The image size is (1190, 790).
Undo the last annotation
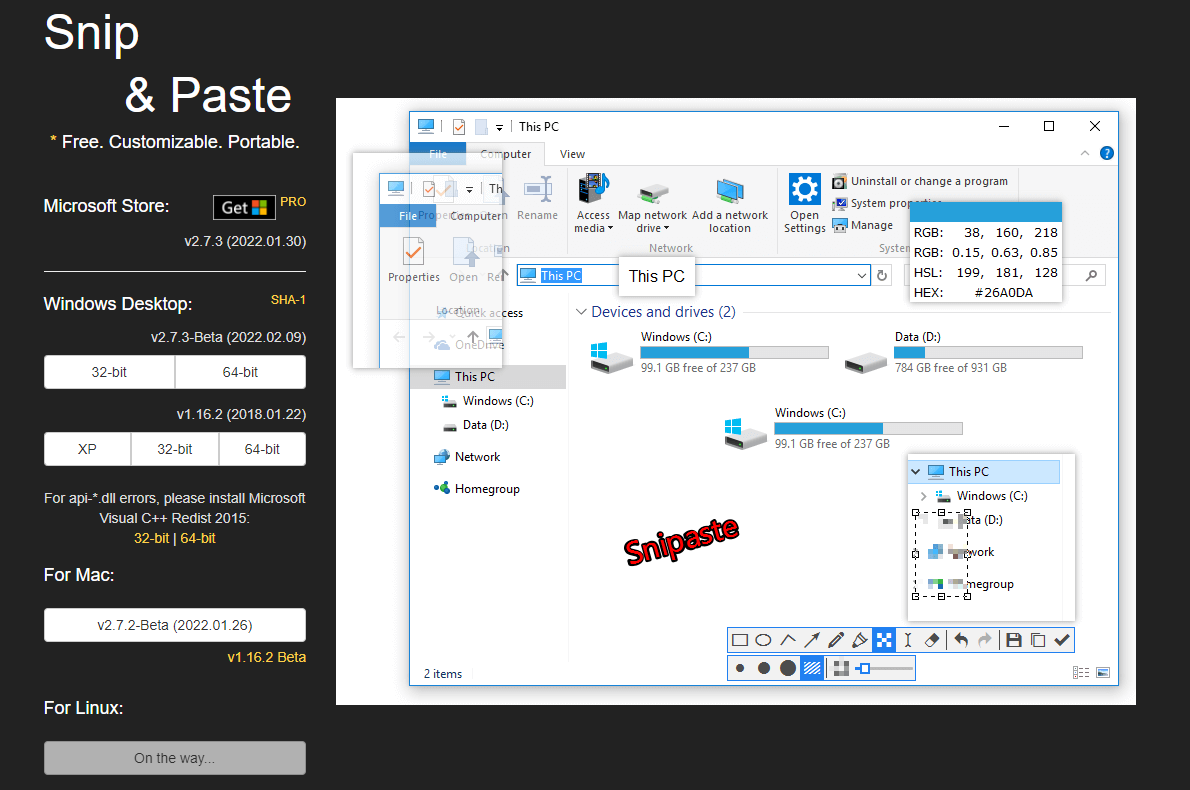tap(962, 640)
